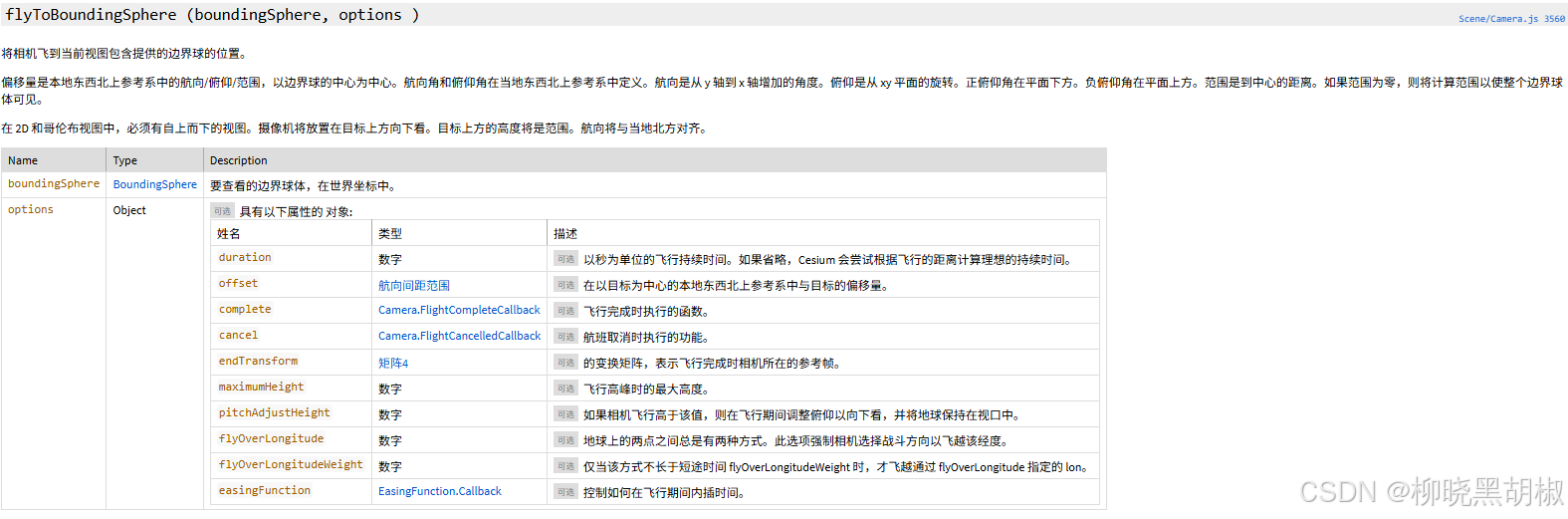1568x519 pixels.
Task: Click the 可选 badge in flyOverLongitude row
Action: pos(565,440)
